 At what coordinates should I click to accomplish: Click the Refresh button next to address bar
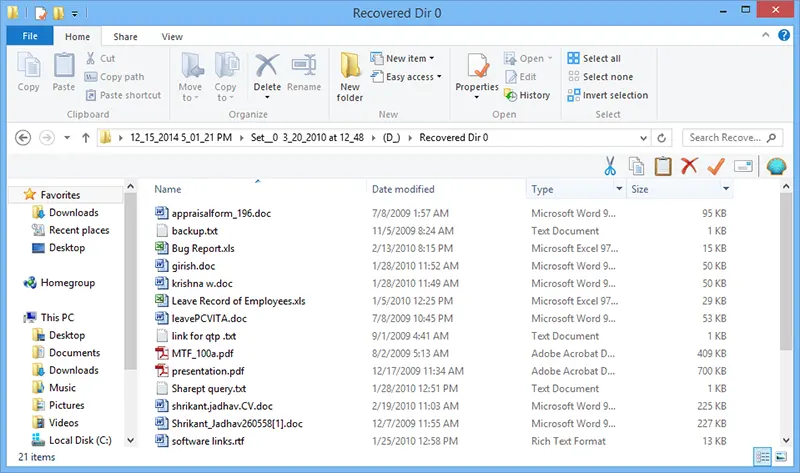[661, 138]
